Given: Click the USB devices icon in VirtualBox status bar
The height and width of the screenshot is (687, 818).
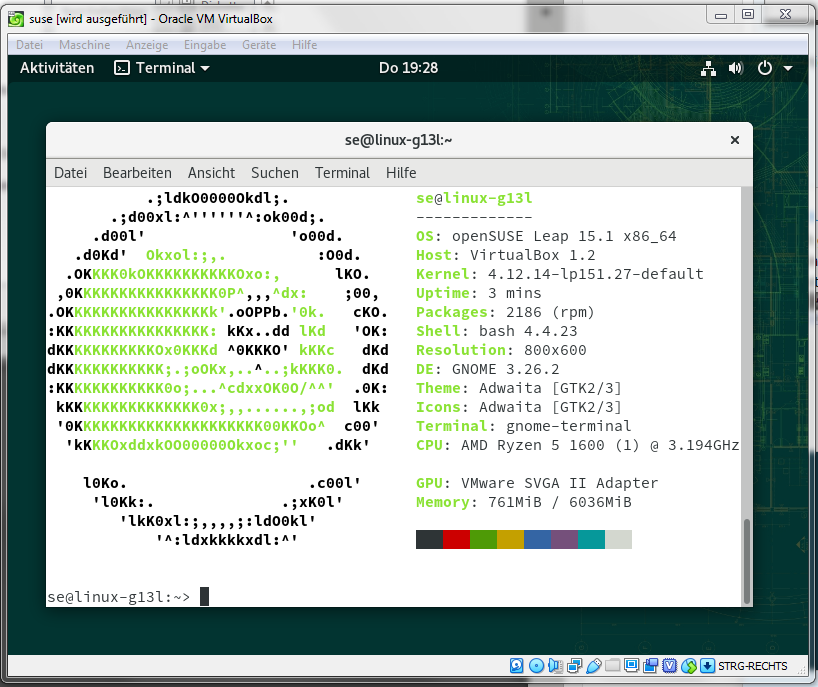Looking at the screenshot, I should [594, 666].
